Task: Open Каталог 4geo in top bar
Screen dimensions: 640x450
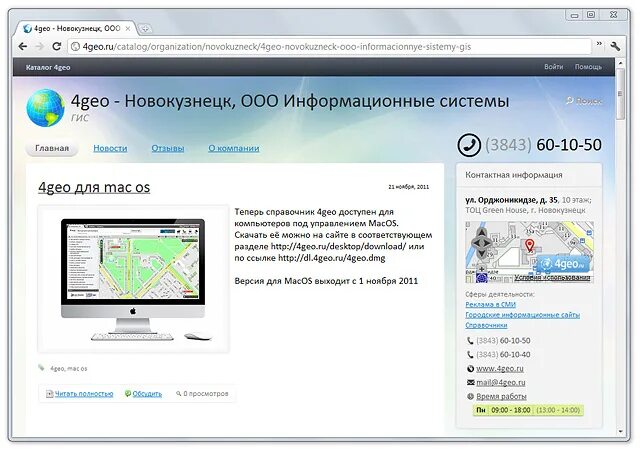Action: 48,67
